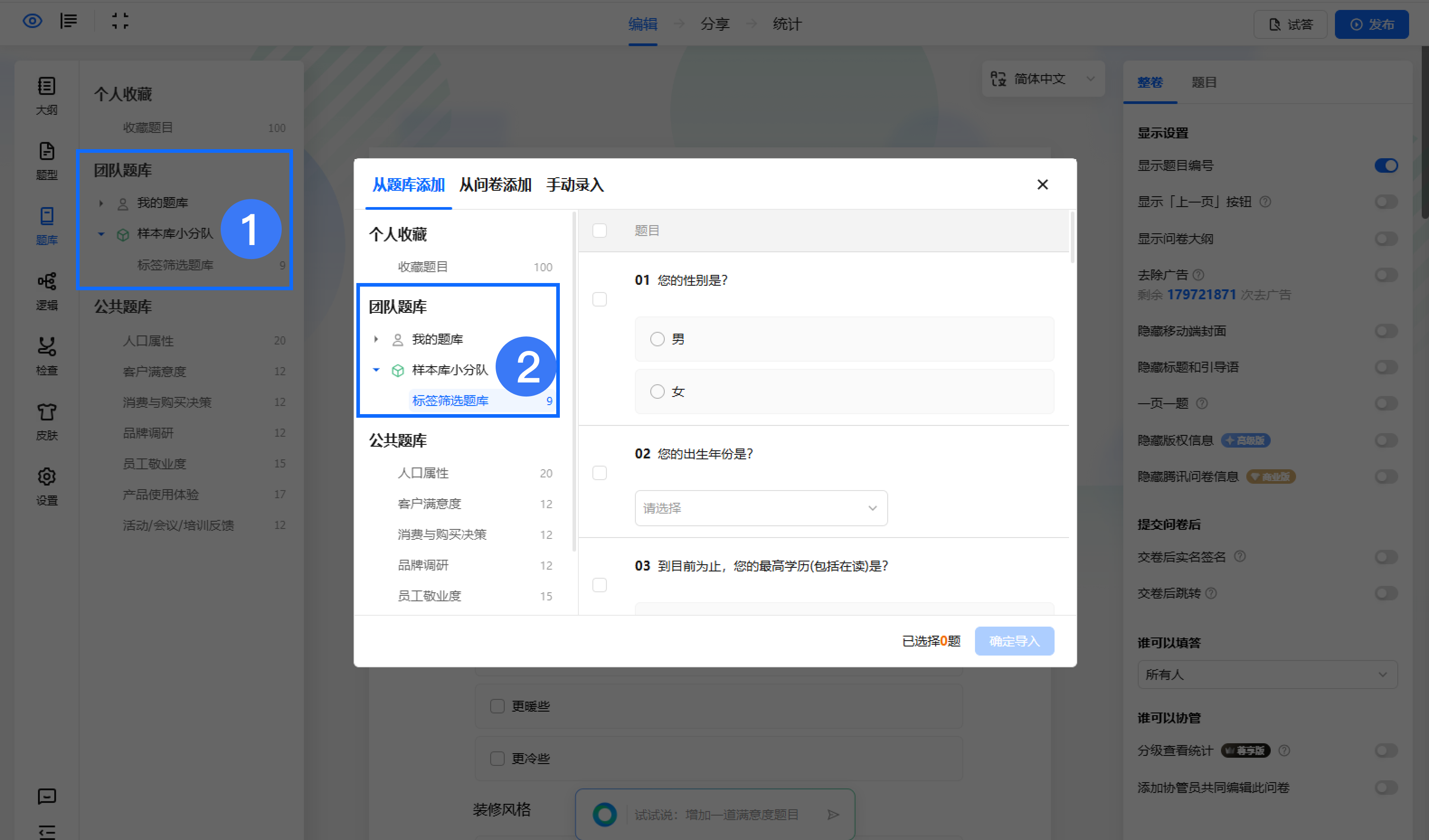
Task: Open 人口属性 in dialog public library
Action: coord(423,473)
